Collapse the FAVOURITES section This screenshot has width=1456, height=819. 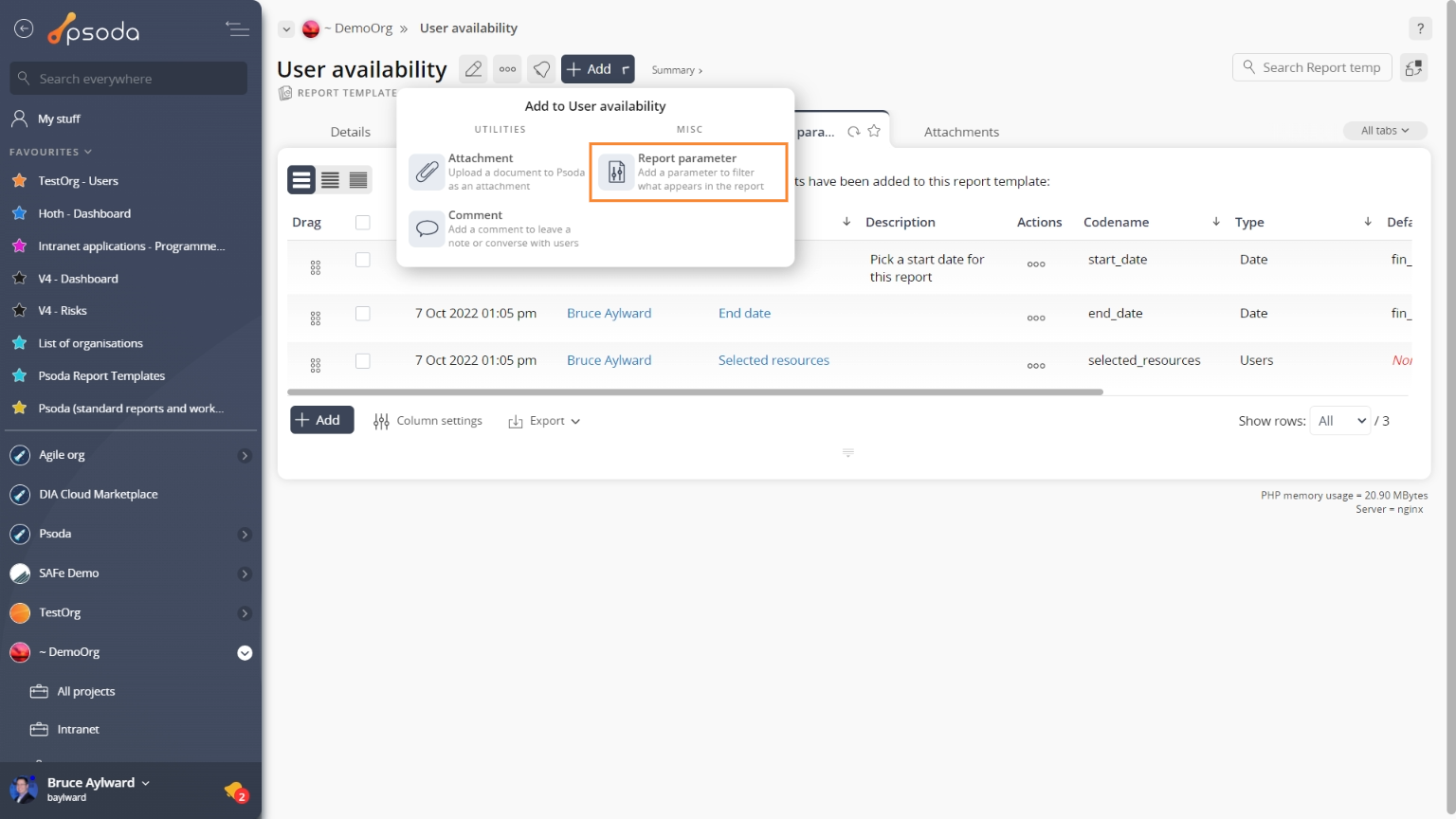click(x=50, y=152)
